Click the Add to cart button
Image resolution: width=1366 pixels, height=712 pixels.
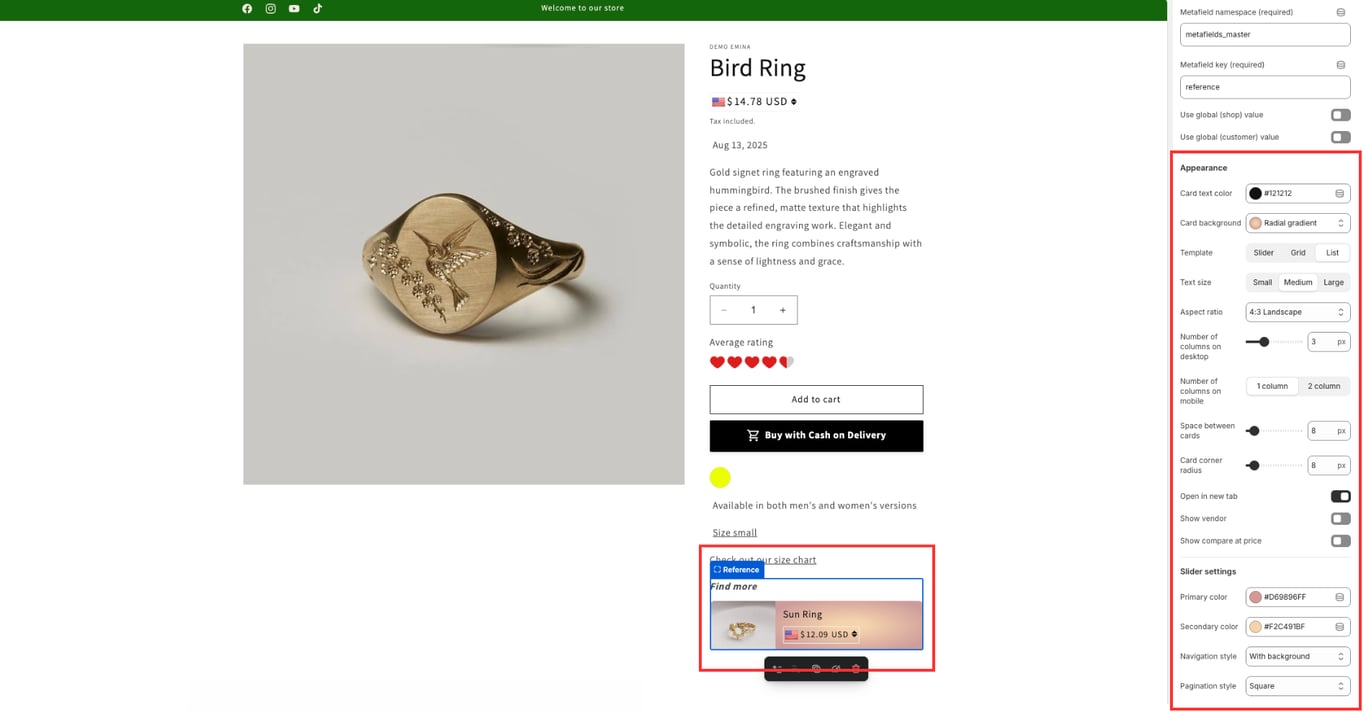[816, 399]
